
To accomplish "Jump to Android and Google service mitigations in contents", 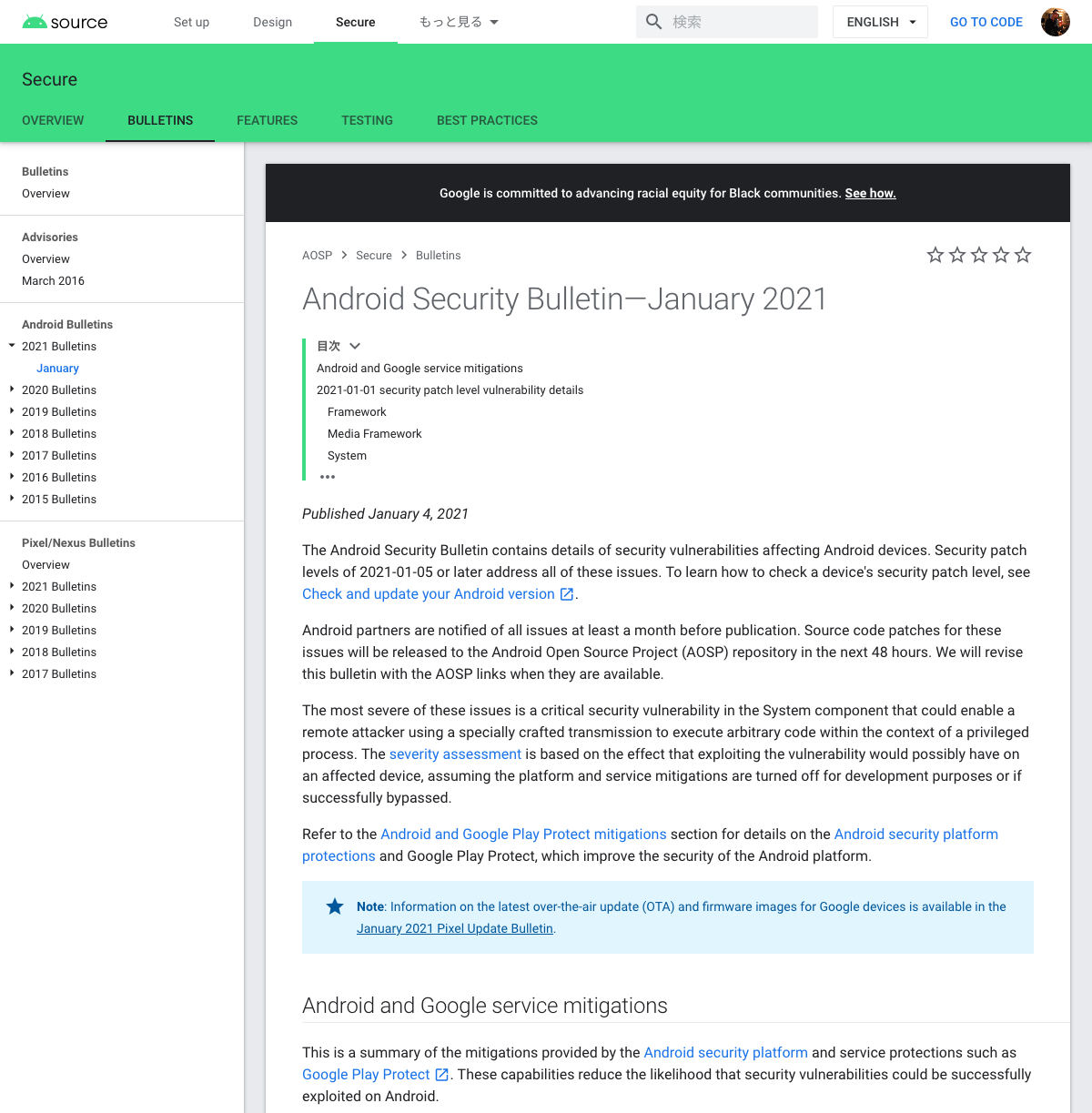I will (x=420, y=369).
